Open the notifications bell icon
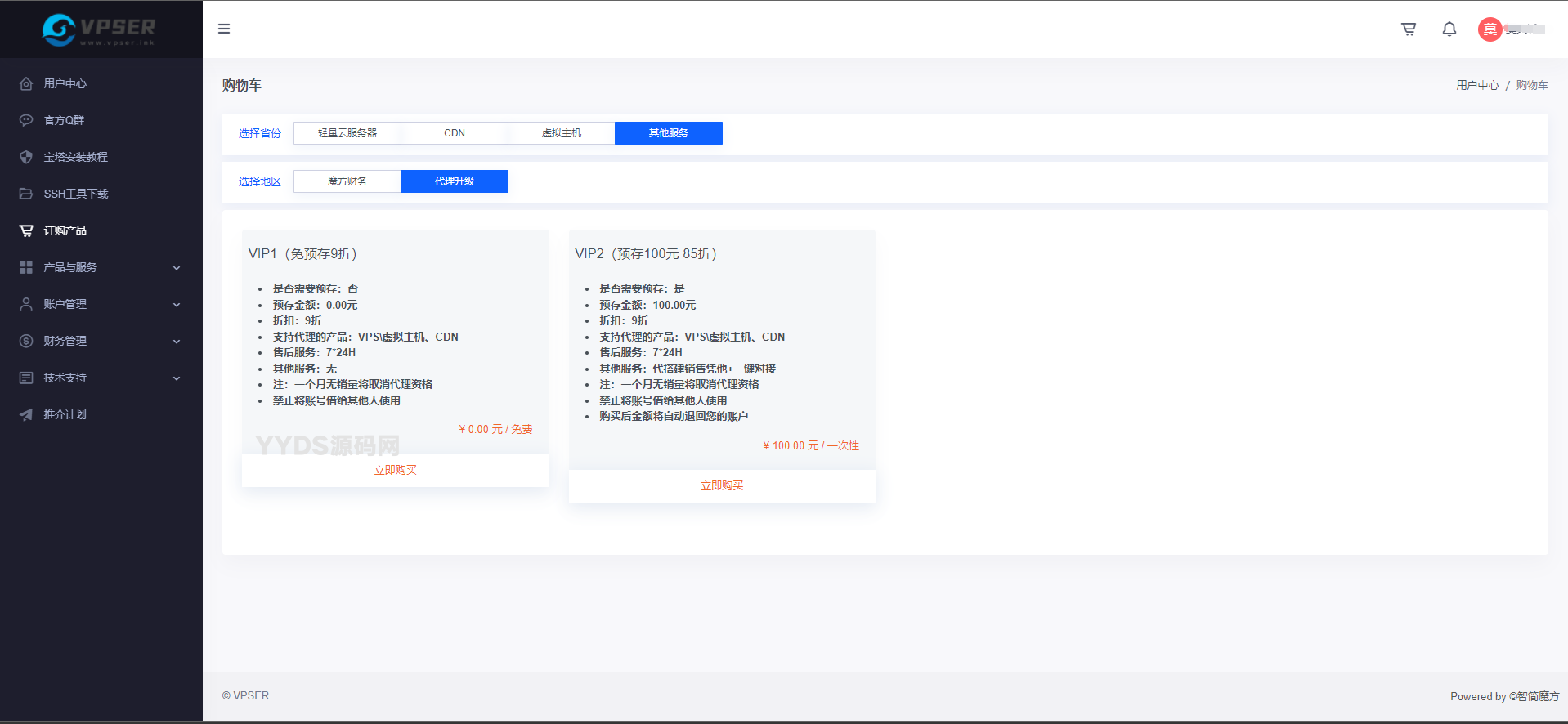1568x724 pixels. pyautogui.click(x=1449, y=29)
